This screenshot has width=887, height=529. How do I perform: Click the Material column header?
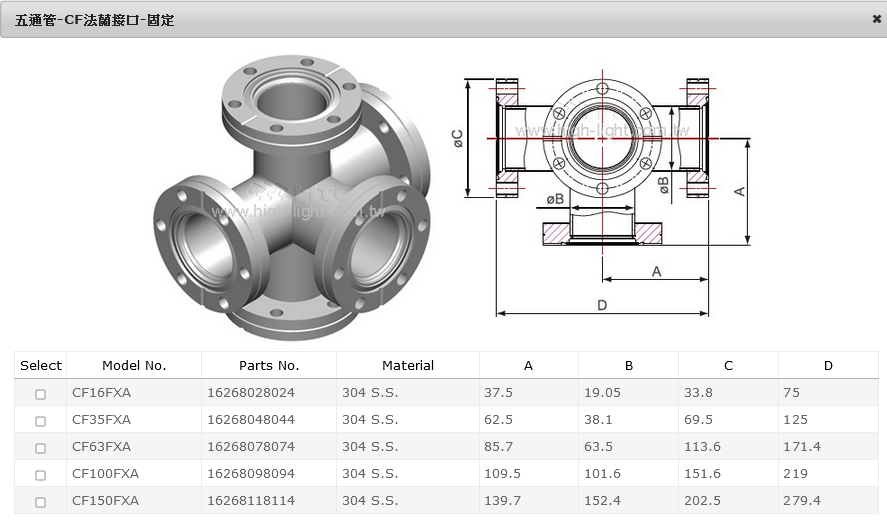(408, 365)
